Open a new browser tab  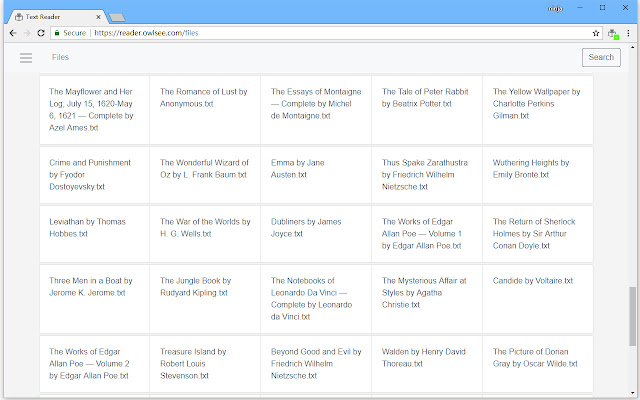117,16
